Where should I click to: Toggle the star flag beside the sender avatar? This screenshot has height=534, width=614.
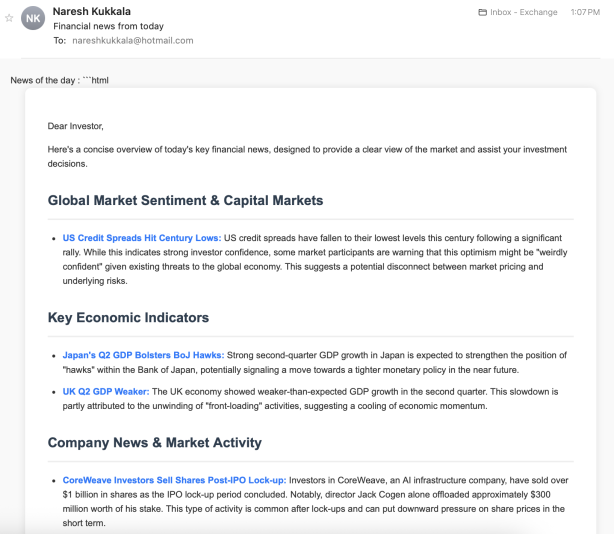10,18
